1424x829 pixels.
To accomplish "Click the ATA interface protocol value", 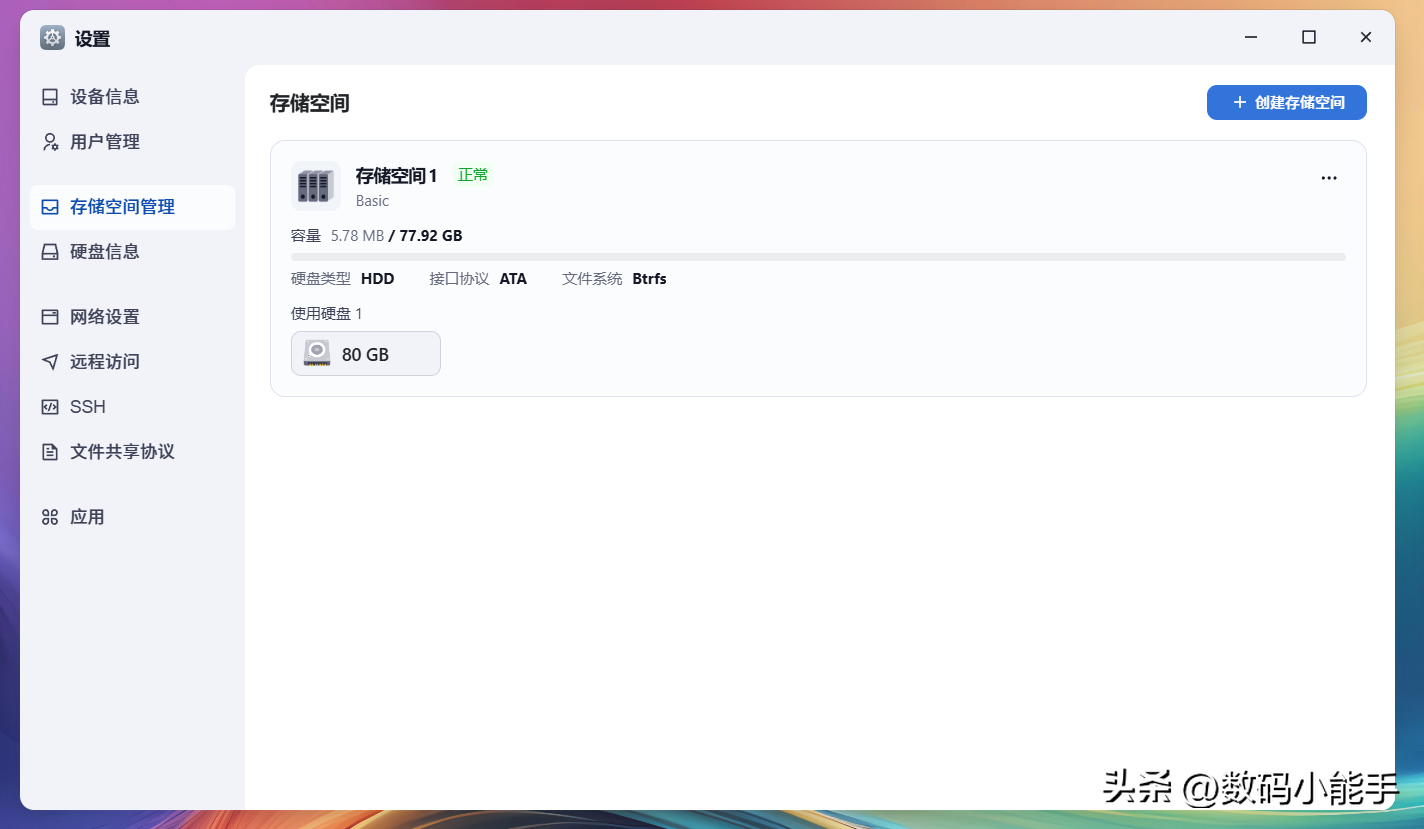I will click(513, 279).
